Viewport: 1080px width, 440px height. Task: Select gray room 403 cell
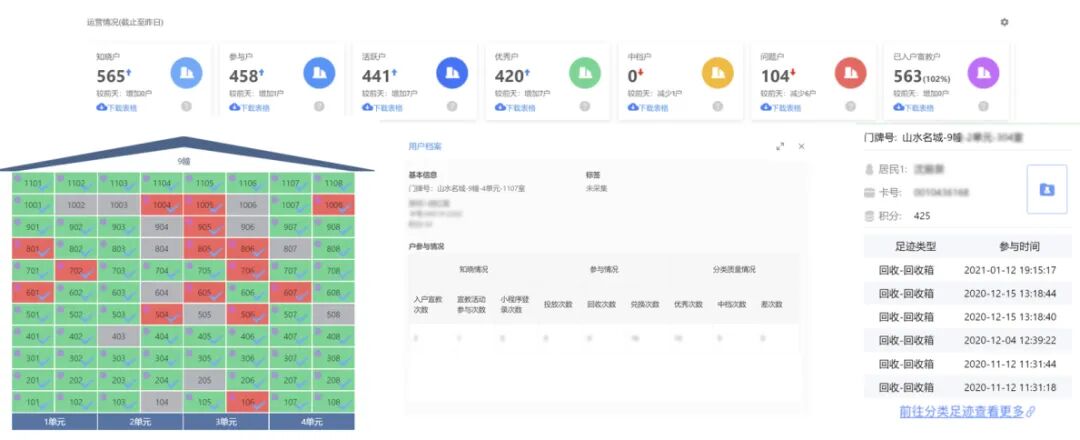coord(118,337)
